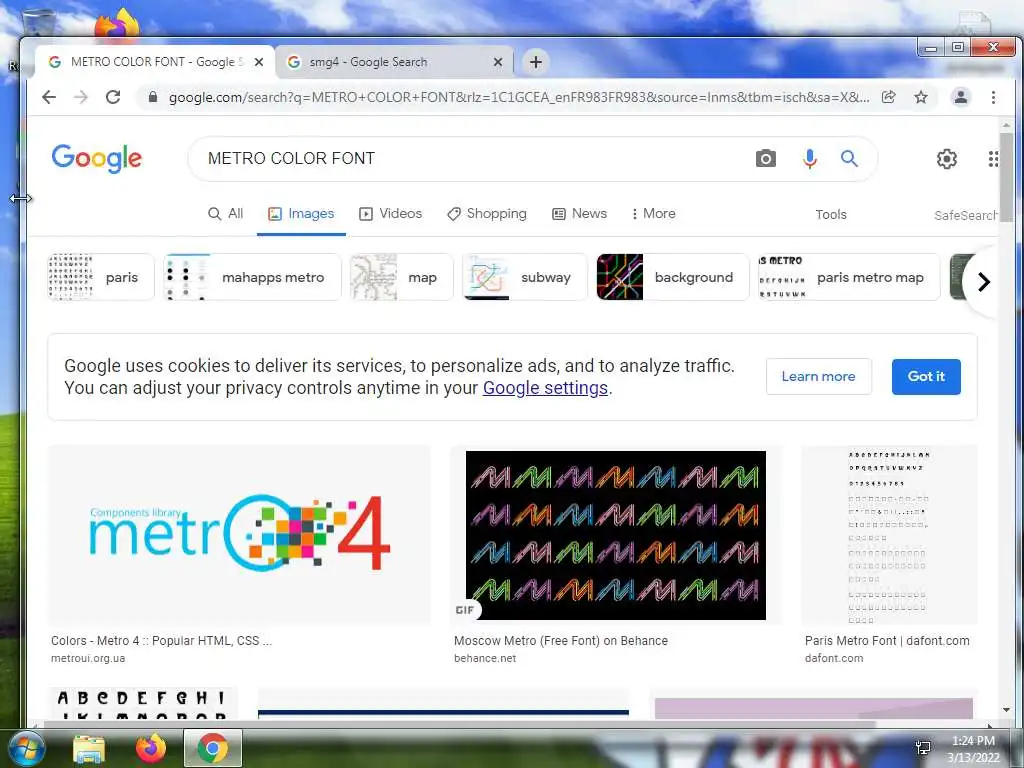Viewport: 1024px width, 768px height.
Task: Filter images by paris metro map chip
Action: pyautogui.click(x=848, y=277)
